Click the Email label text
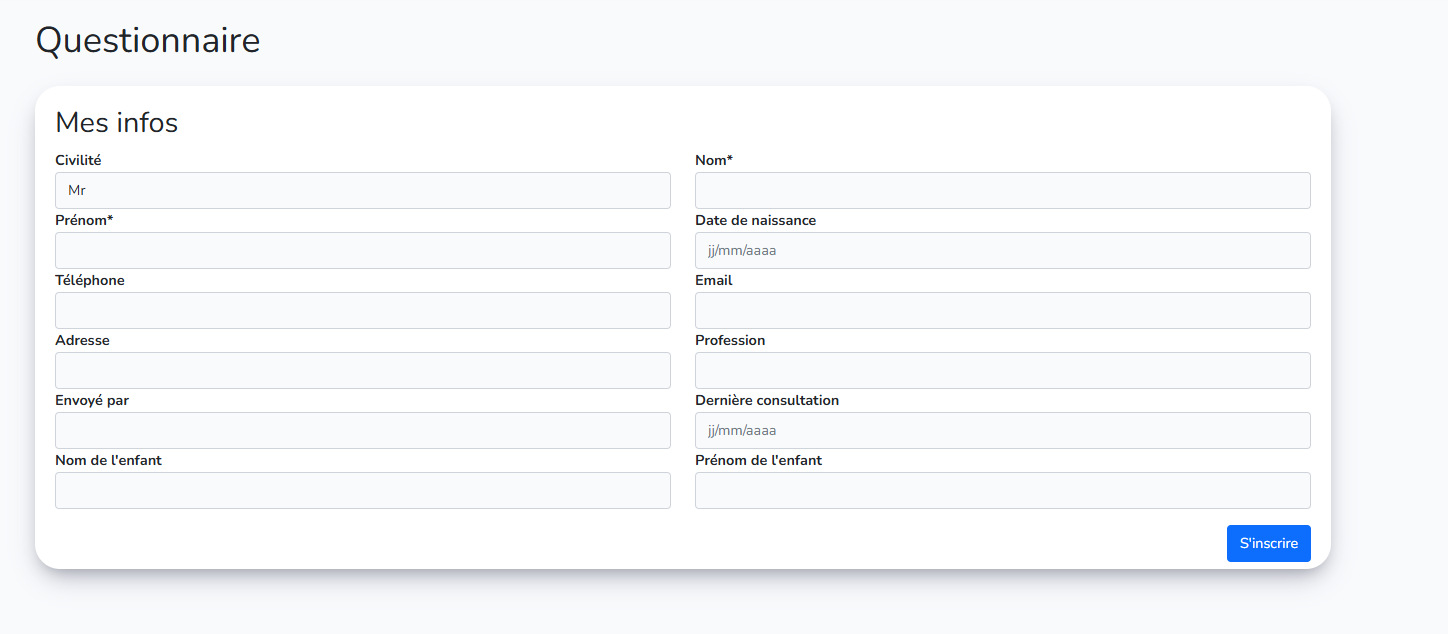The height and width of the screenshot is (634, 1448). click(714, 280)
